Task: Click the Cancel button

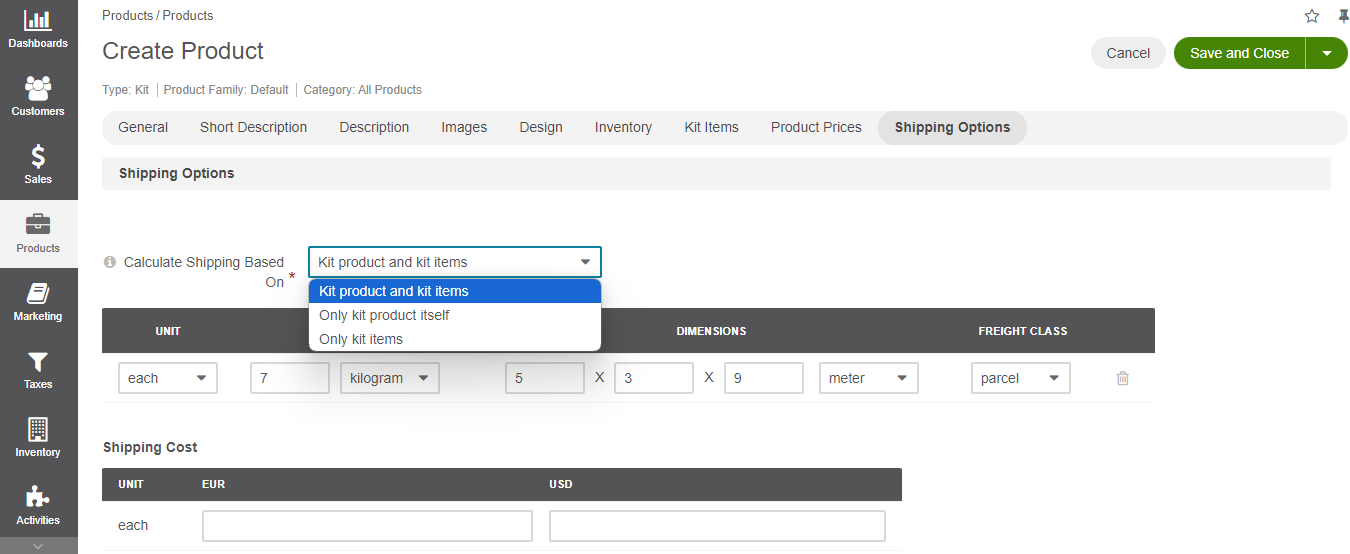Action: tap(1128, 53)
